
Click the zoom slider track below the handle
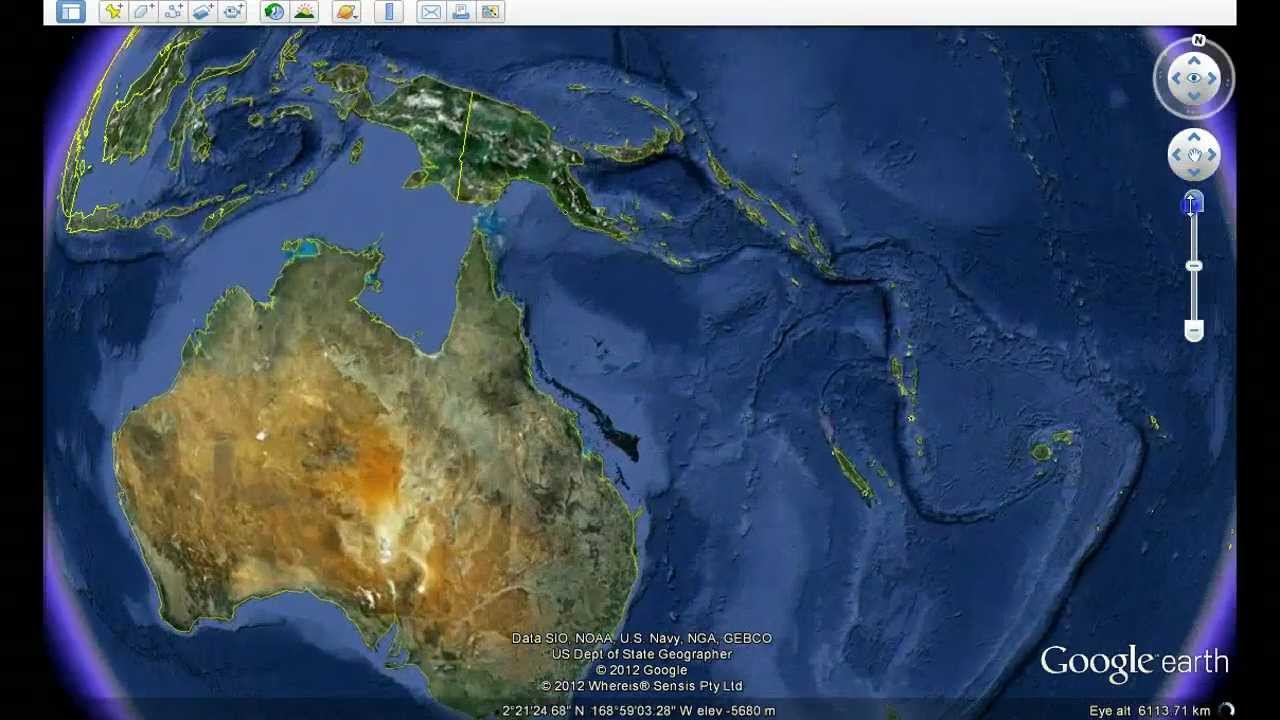(x=1194, y=294)
